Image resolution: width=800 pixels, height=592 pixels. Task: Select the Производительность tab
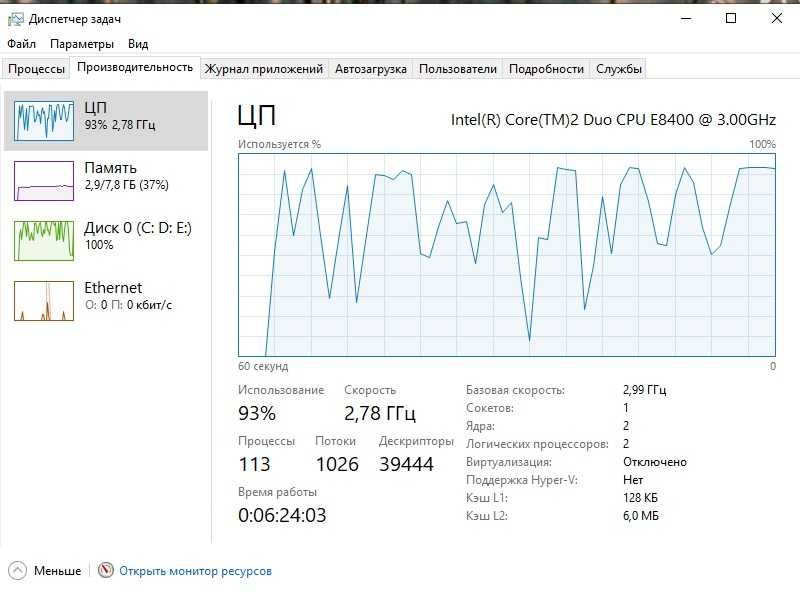click(x=135, y=67)
